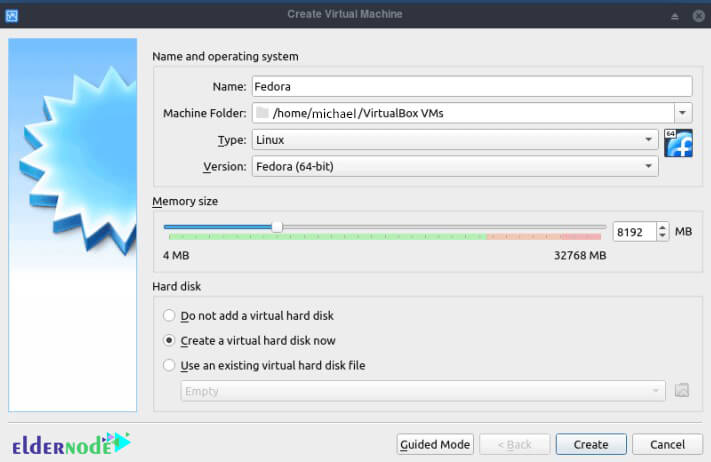Viewport: 711px width, 462px height.
Task: Click the 'Name and operating system' heading
Action: click(x=225, y=56)
